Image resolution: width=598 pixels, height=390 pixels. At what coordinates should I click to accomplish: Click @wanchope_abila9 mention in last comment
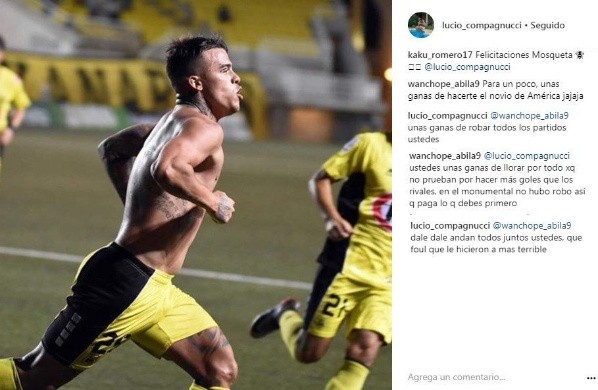click(x=532, y=226)
